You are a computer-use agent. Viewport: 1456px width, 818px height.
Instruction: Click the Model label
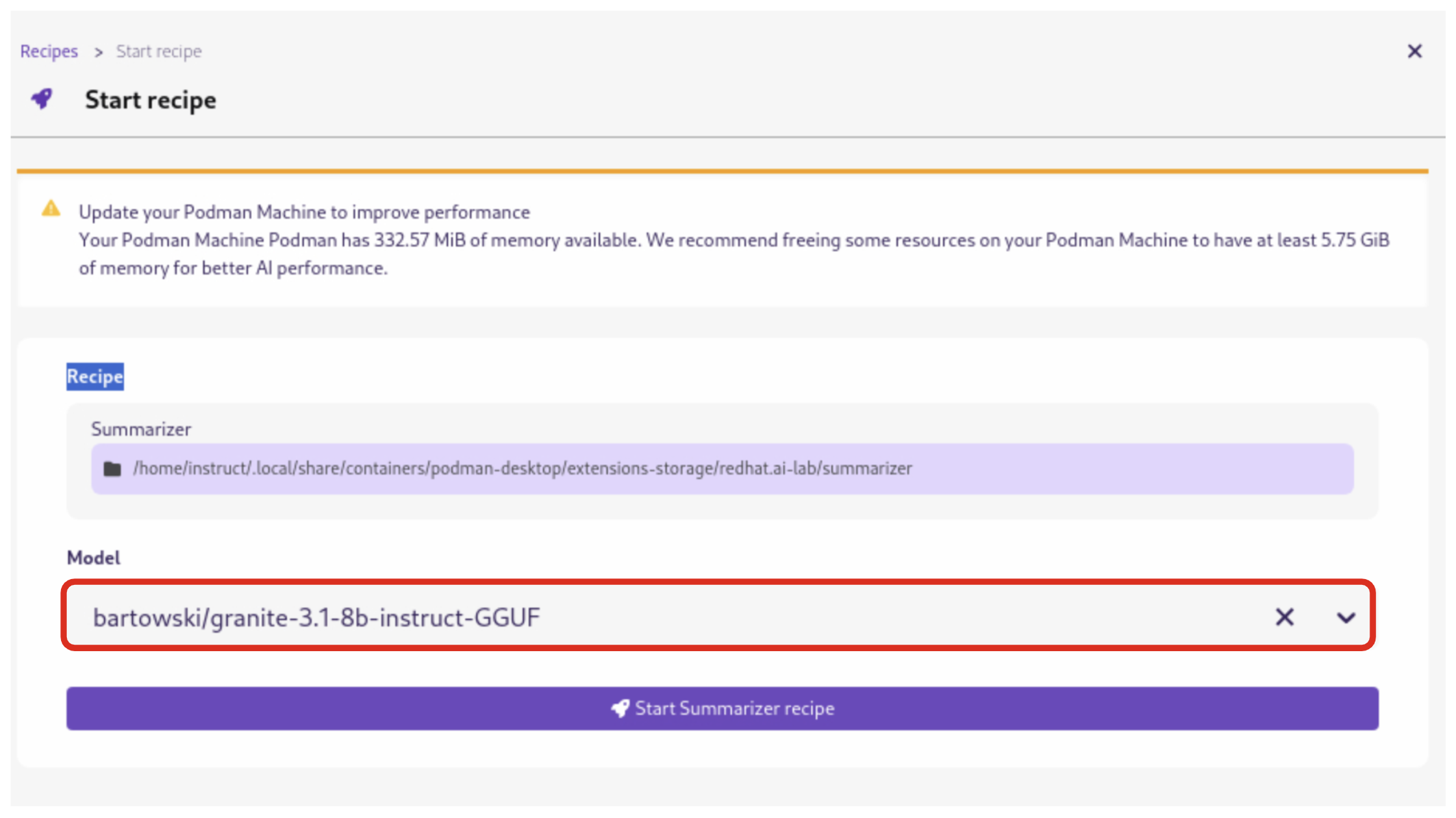94,558
